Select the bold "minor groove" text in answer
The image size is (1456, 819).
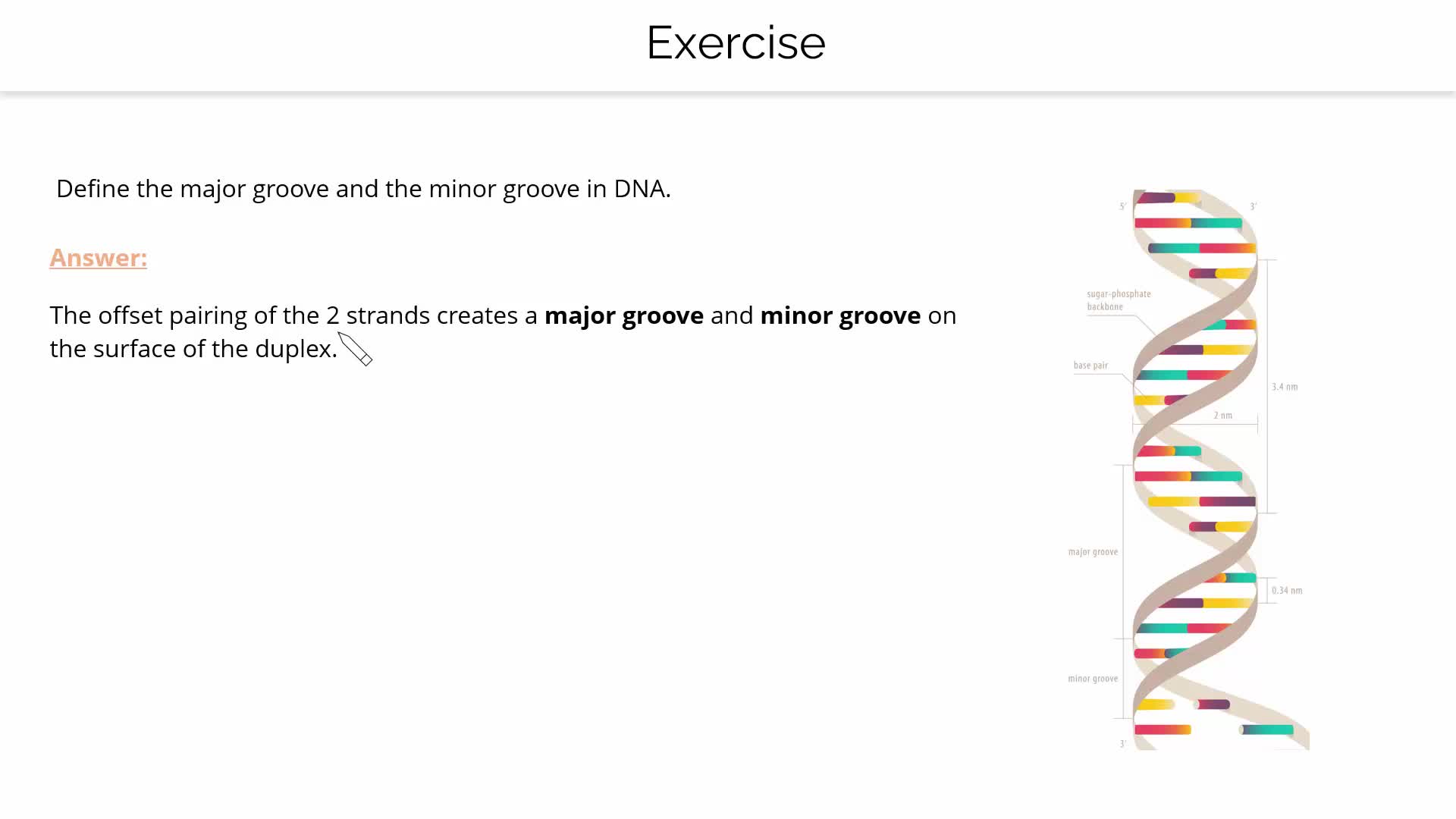point(839,315)
